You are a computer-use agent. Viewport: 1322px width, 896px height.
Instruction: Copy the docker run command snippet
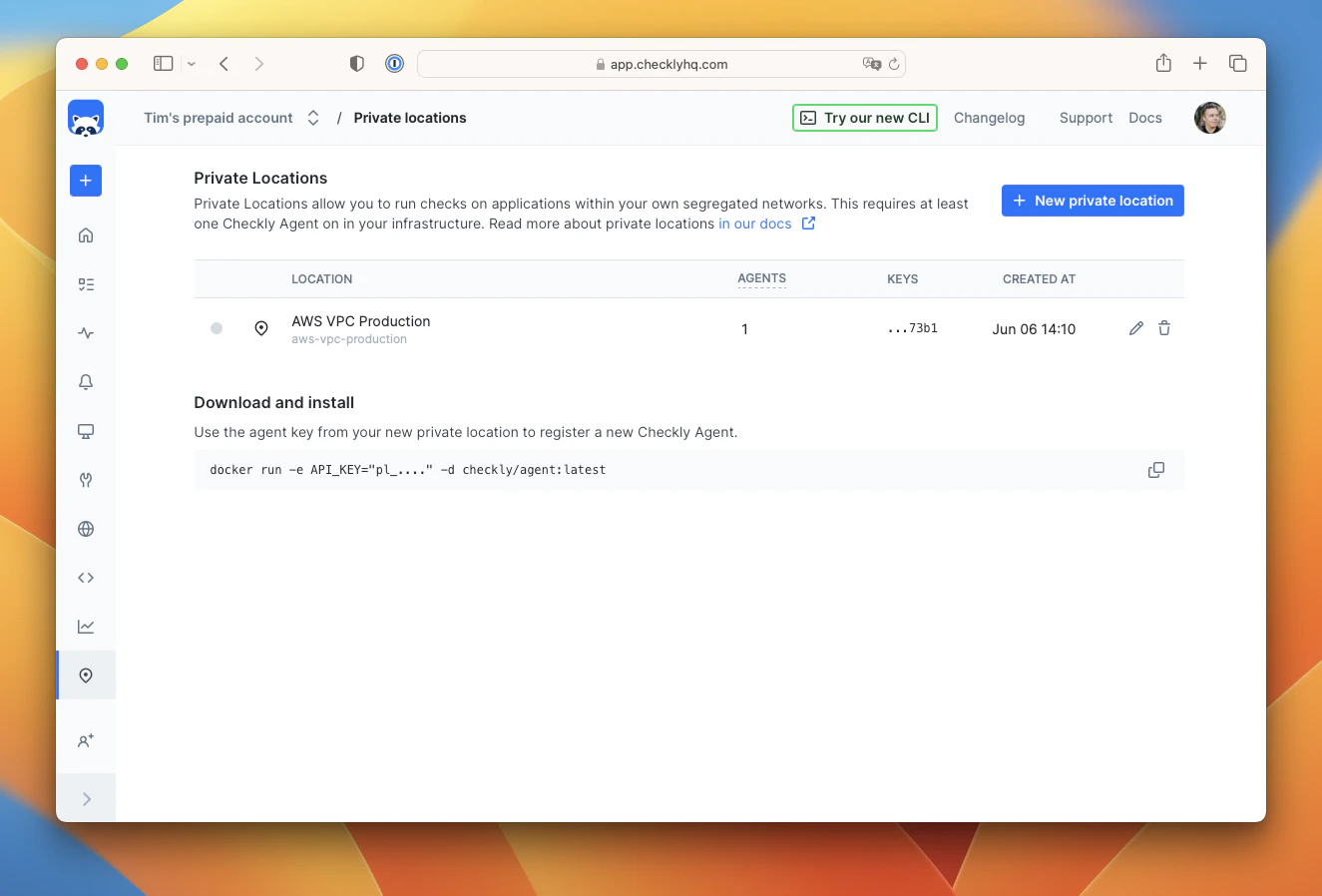point(1156,469)
